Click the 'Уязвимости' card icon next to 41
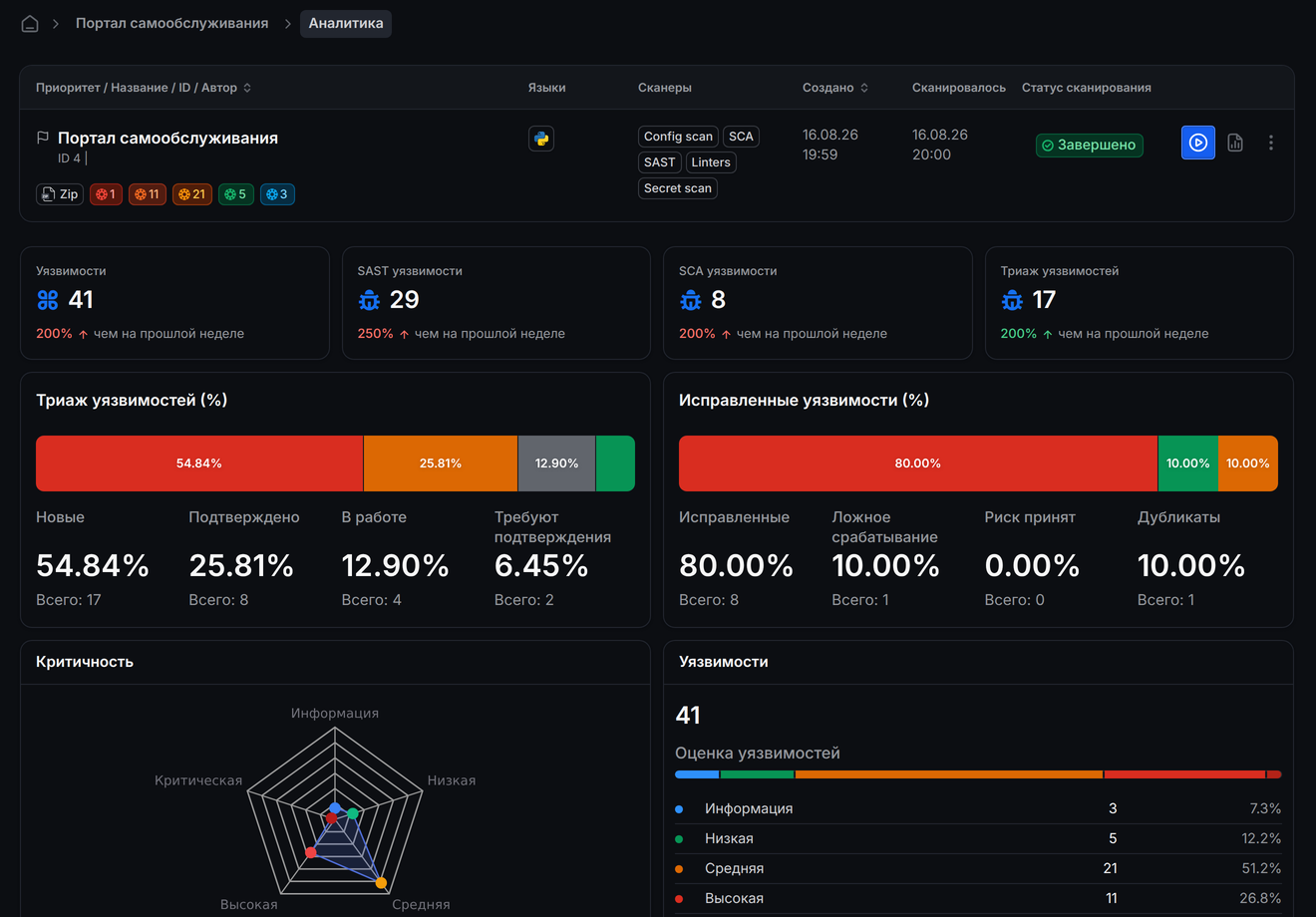Image resolution: width=1316 pixels, height=917 pixels. point(48,300)
